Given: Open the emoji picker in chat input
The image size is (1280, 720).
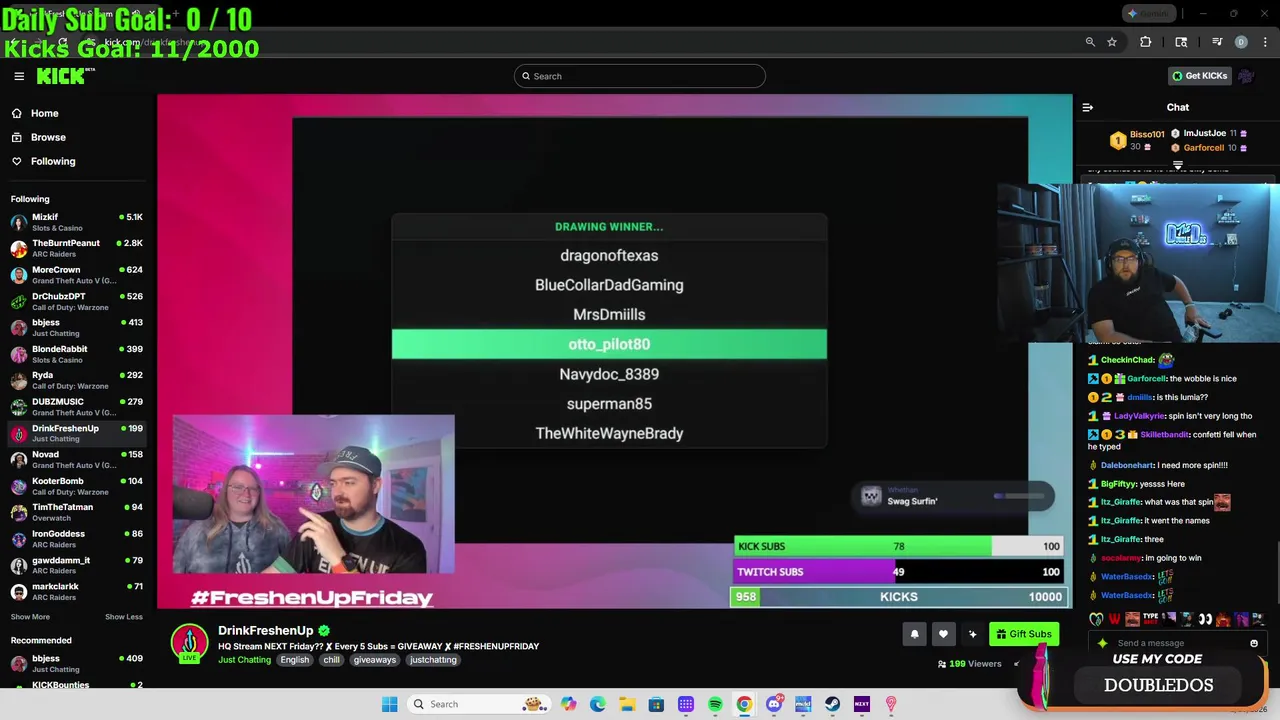Looking at the screenshot, I should 1254,643.
